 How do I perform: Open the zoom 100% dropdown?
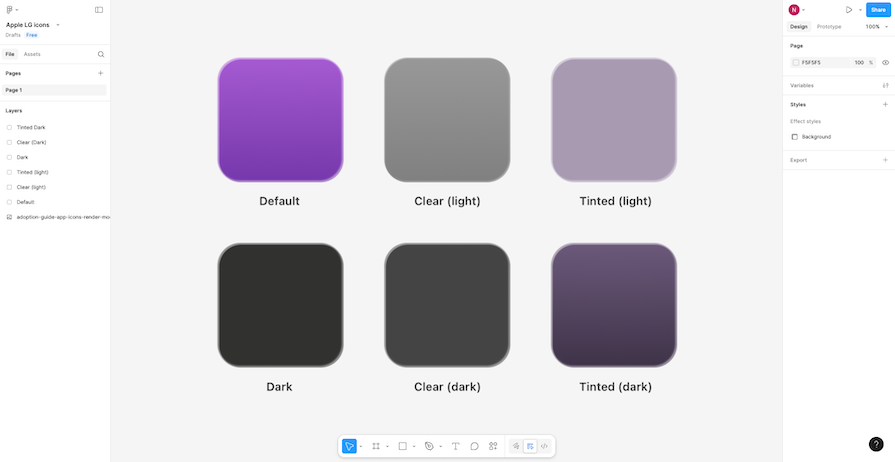tap(877, 27)
